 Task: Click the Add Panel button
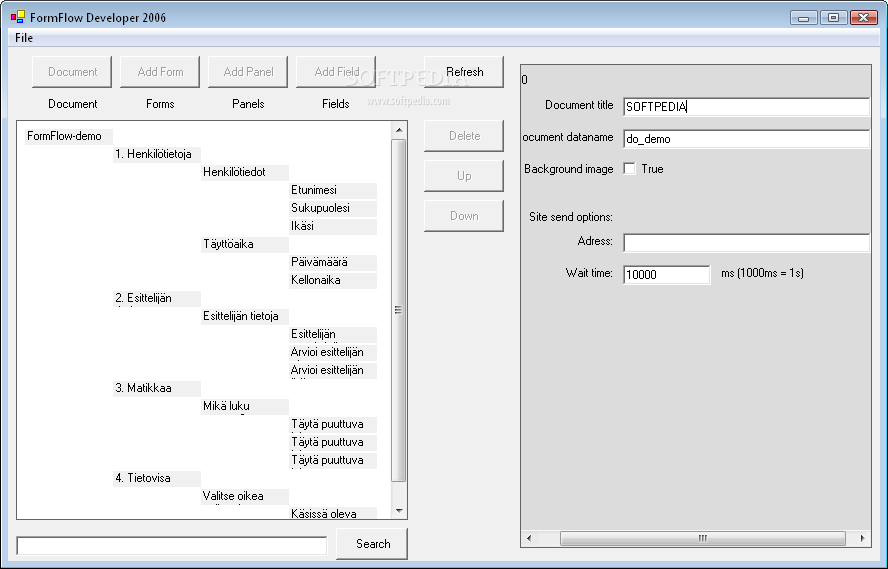[x=248, y=72]
